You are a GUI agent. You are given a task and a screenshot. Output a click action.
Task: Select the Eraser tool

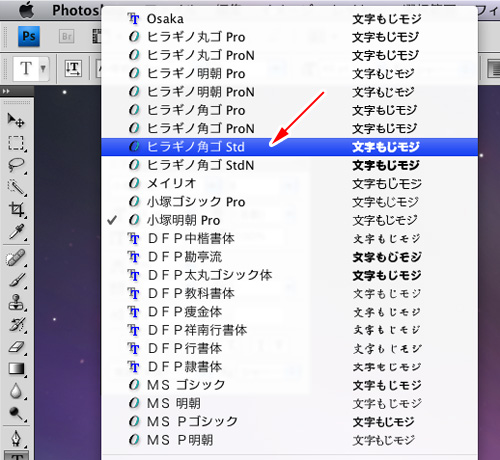[x=16, y=347]
